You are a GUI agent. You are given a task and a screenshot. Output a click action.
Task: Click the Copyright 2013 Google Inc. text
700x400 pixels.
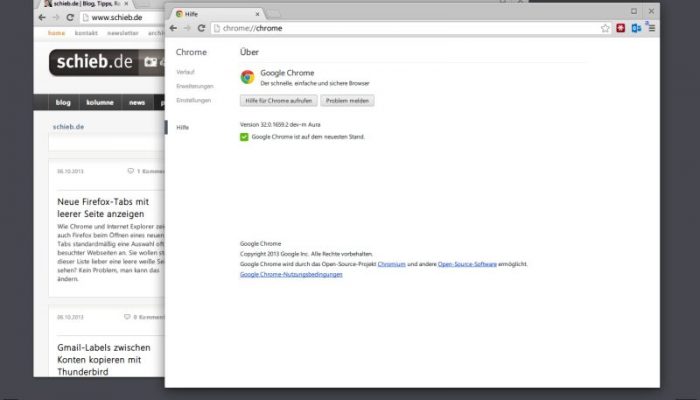(x=306, y=254)
